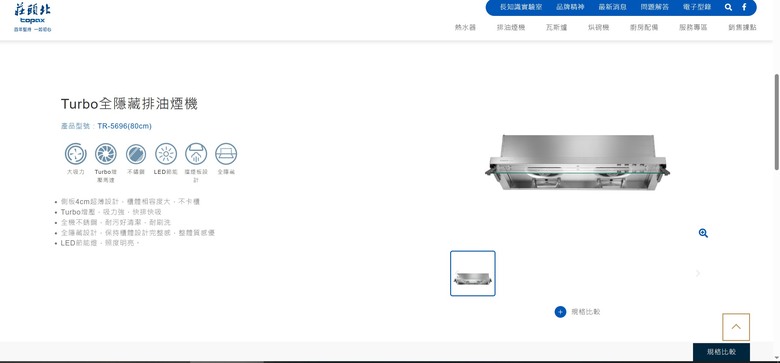Open the search magnifier in top bar
Viewport: 780px width, 363px height.
coord(728,7)
